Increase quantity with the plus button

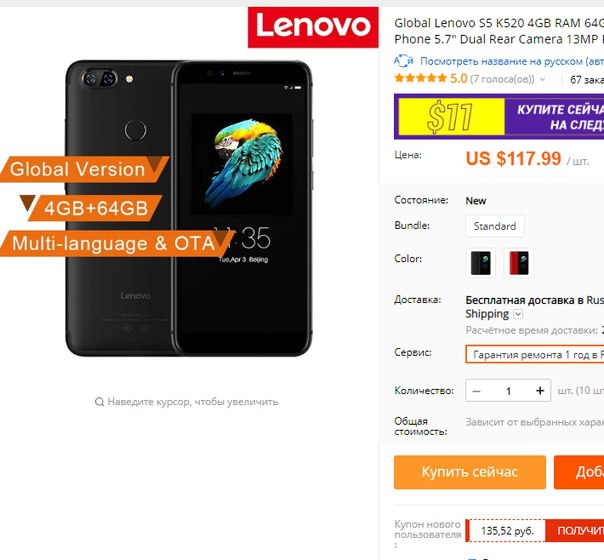point(540,391)
